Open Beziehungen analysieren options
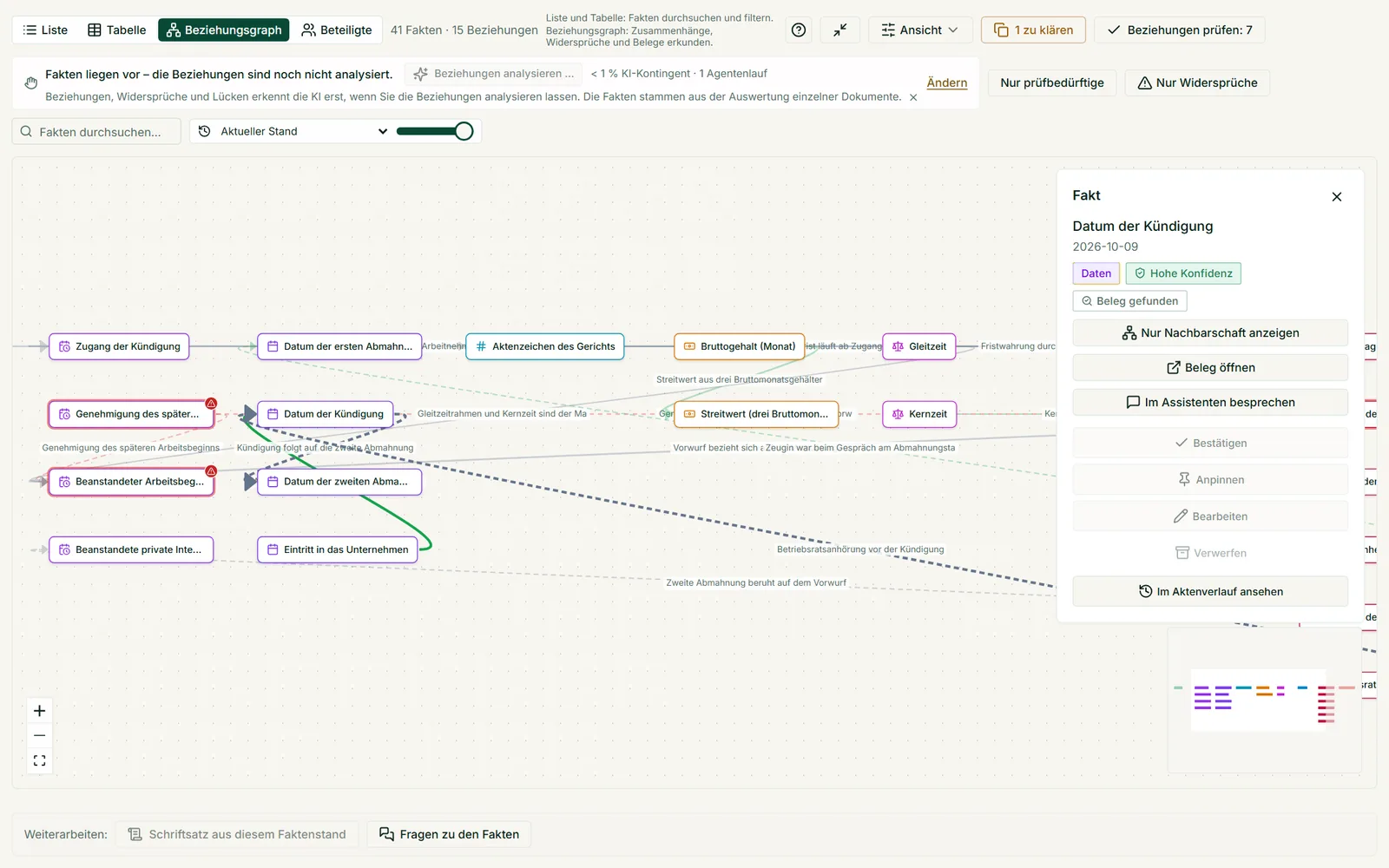Screen dimensions: 1389x868 [494, 74]
